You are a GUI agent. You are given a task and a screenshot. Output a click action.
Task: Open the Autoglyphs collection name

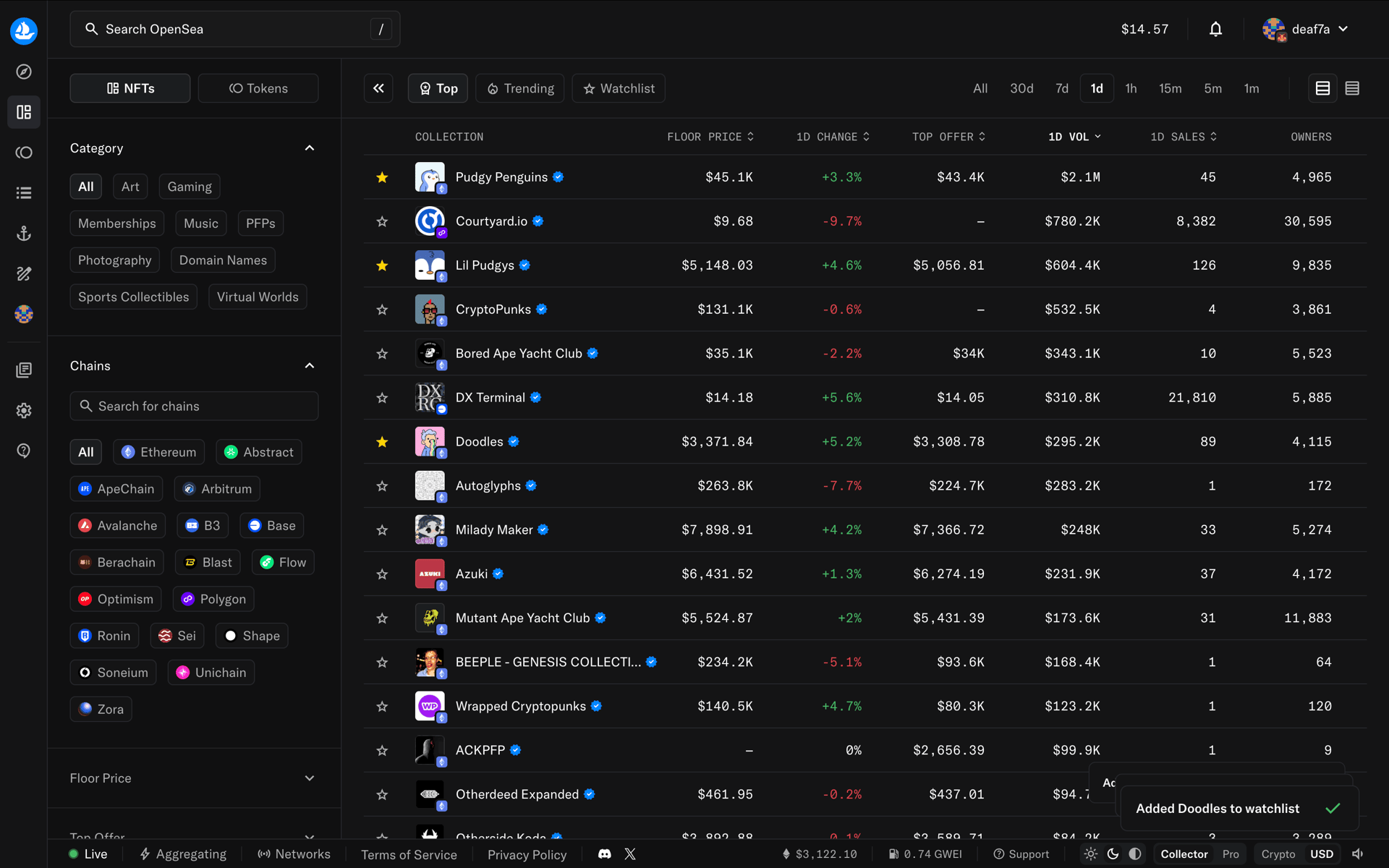pyautogui.click(x=488, y=486)
